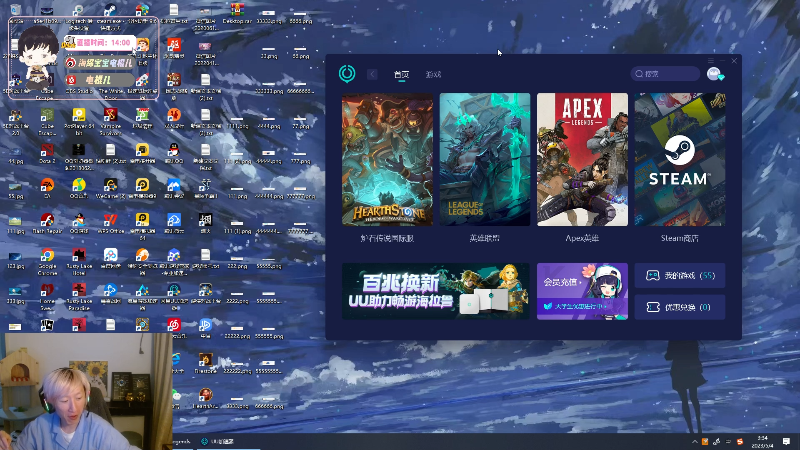
Task: Open the Cube Escape desktop shortcut
Action: pyautogui.click(x=47, y=121)
